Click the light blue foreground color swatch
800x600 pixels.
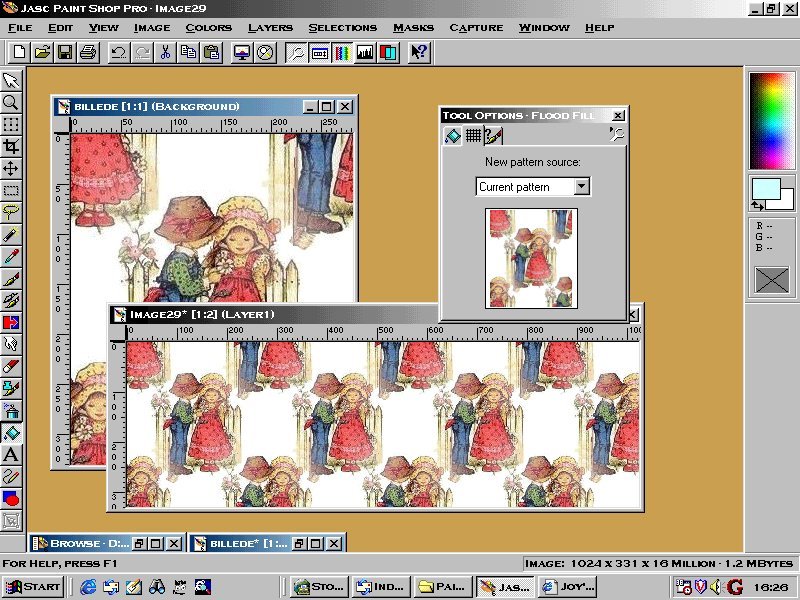coord(766,189)
